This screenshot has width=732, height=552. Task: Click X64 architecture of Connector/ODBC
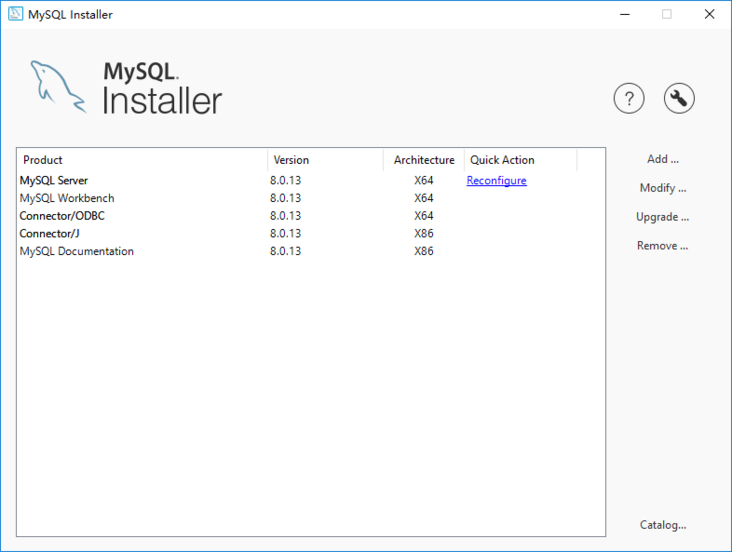(x=423, y=216)
